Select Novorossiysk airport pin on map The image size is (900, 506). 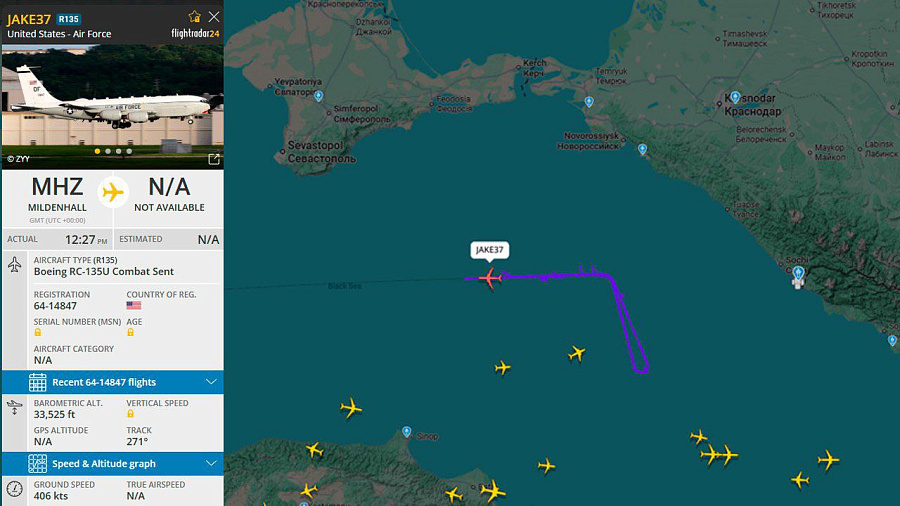642,149
